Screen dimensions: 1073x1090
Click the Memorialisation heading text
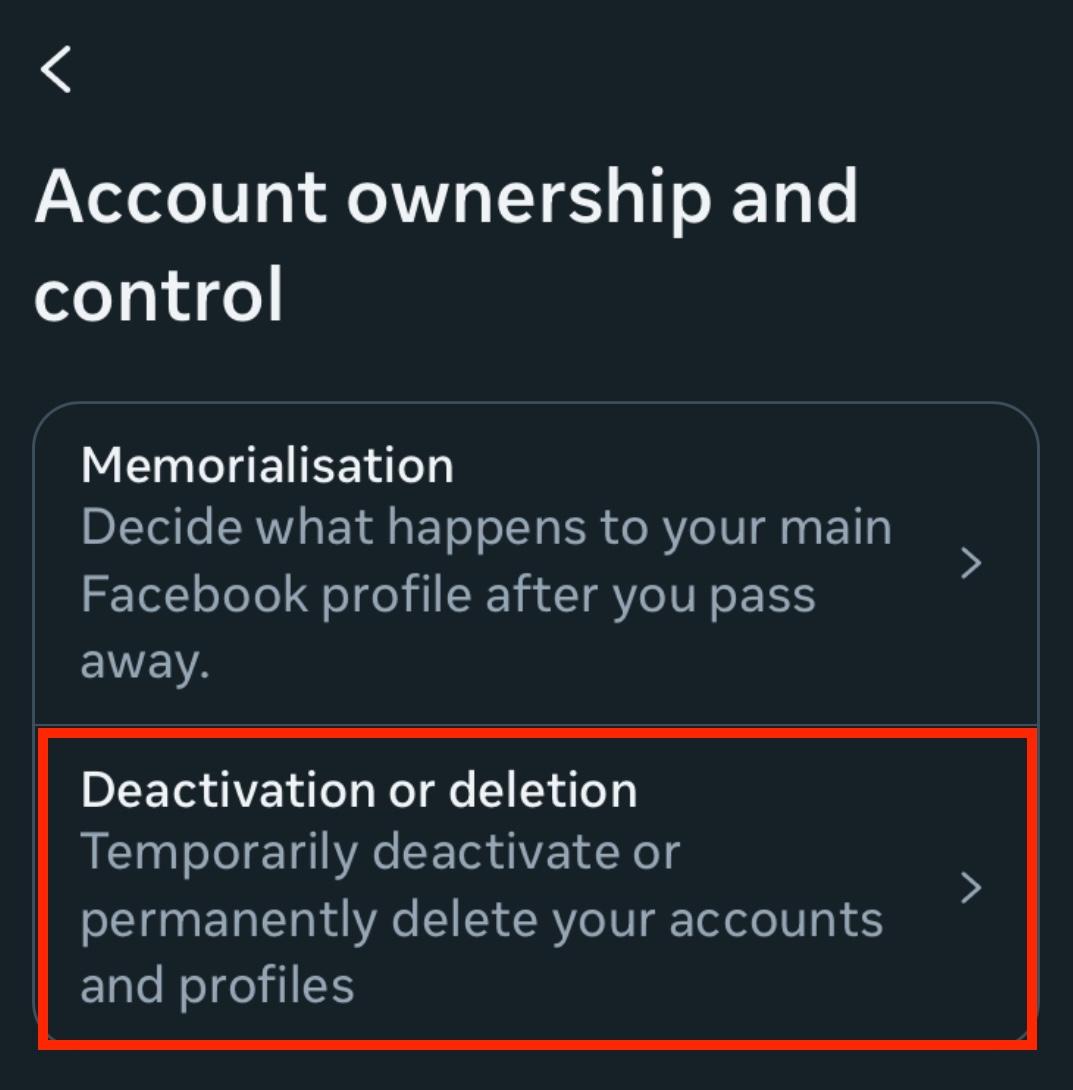tap(267, 465)
